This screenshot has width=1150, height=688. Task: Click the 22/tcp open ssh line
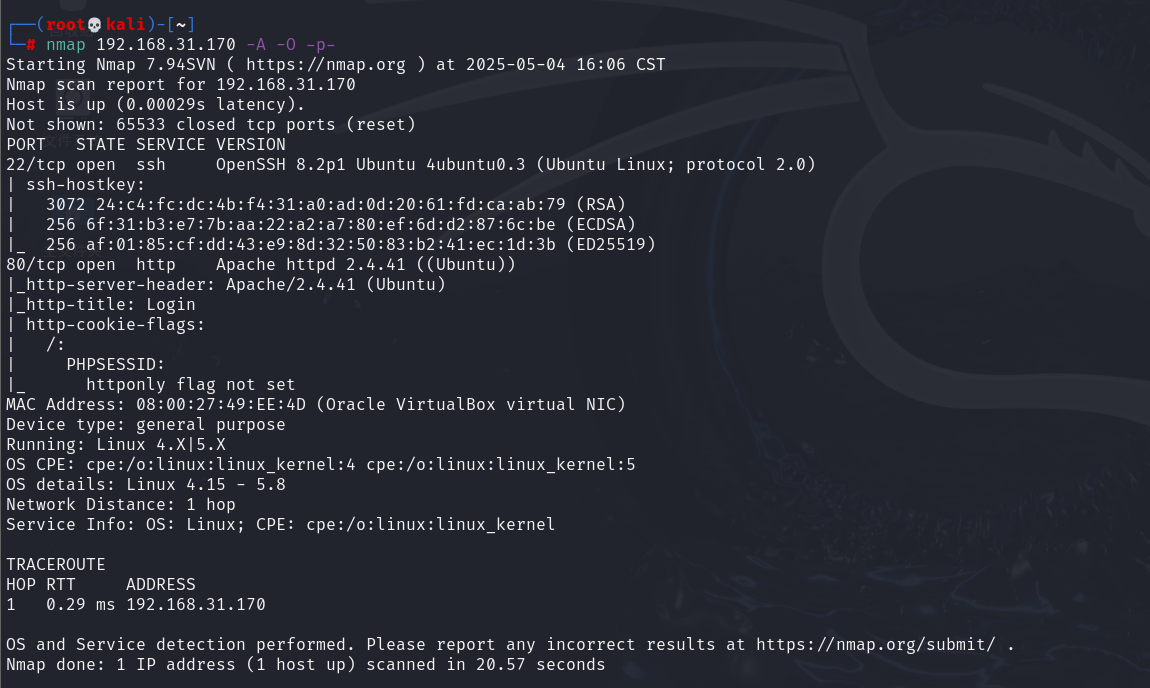411,164
